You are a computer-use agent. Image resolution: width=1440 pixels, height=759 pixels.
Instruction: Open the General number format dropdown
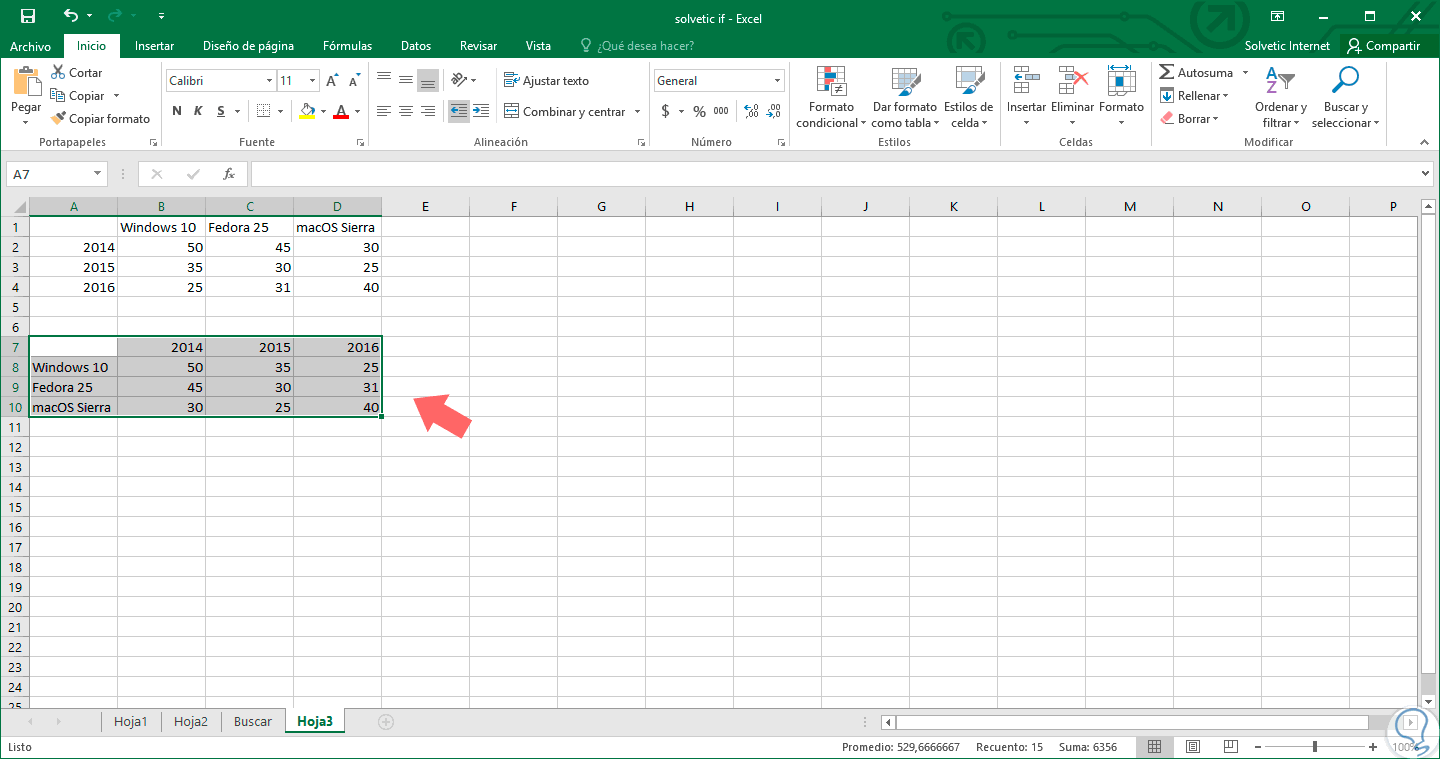778,81
